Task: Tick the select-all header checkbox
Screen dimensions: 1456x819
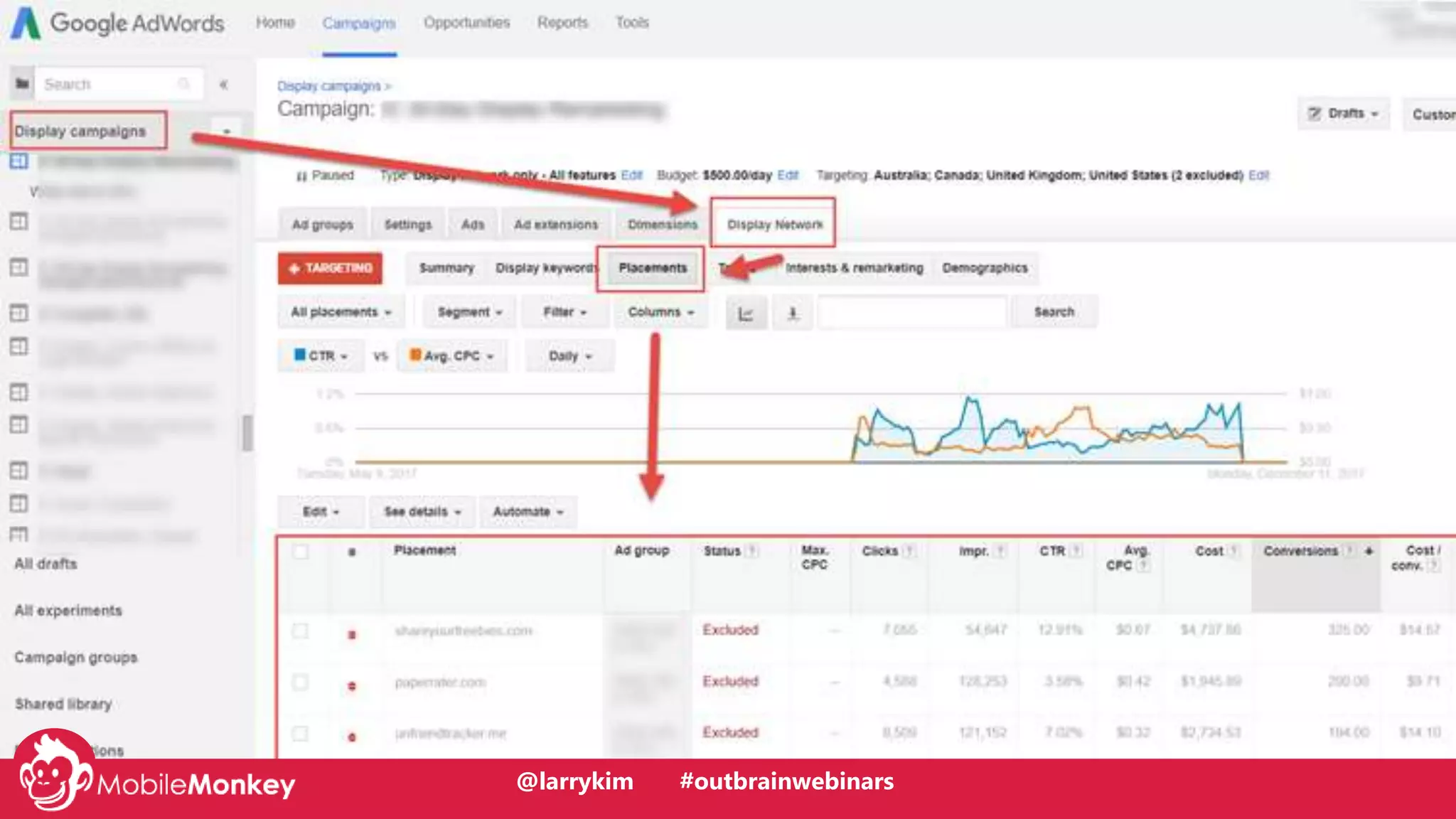Action: pyautogui.click(x=301, y=552)
